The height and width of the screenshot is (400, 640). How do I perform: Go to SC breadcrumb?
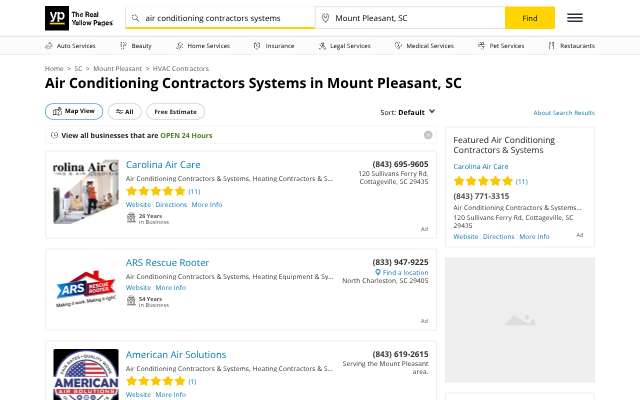point(78,68)
